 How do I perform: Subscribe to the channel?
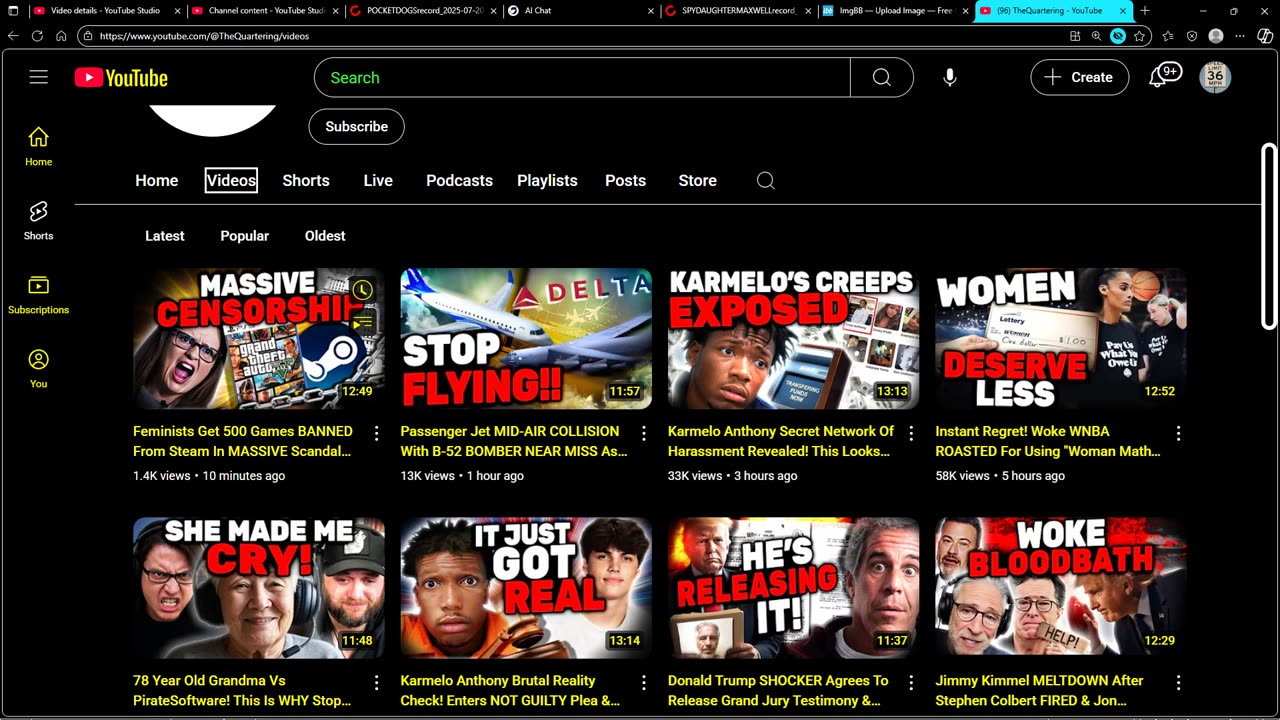click(x=356, y=127)
